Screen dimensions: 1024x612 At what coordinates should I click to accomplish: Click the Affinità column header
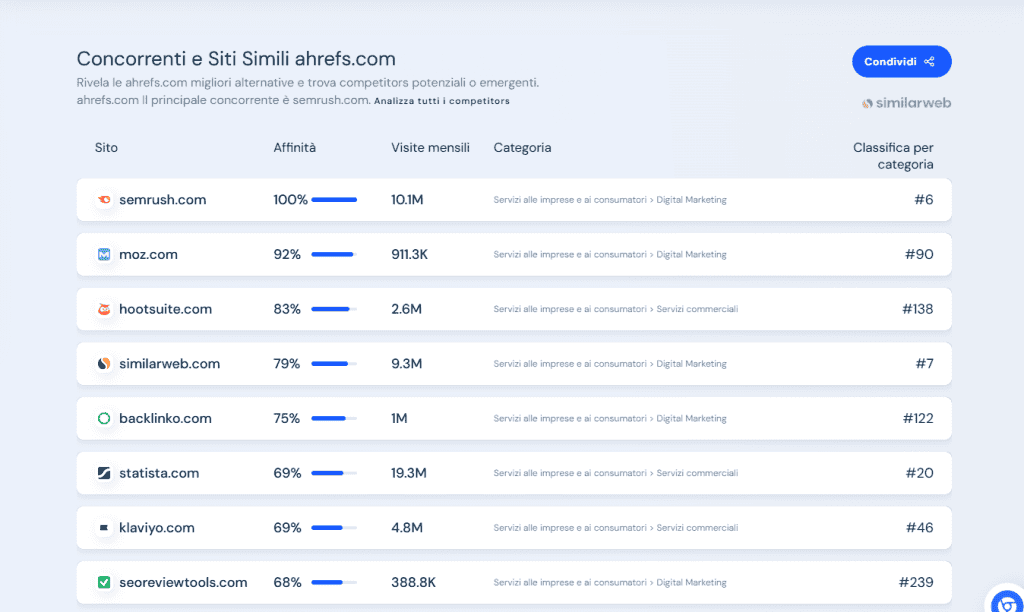[x=295, y=148]
